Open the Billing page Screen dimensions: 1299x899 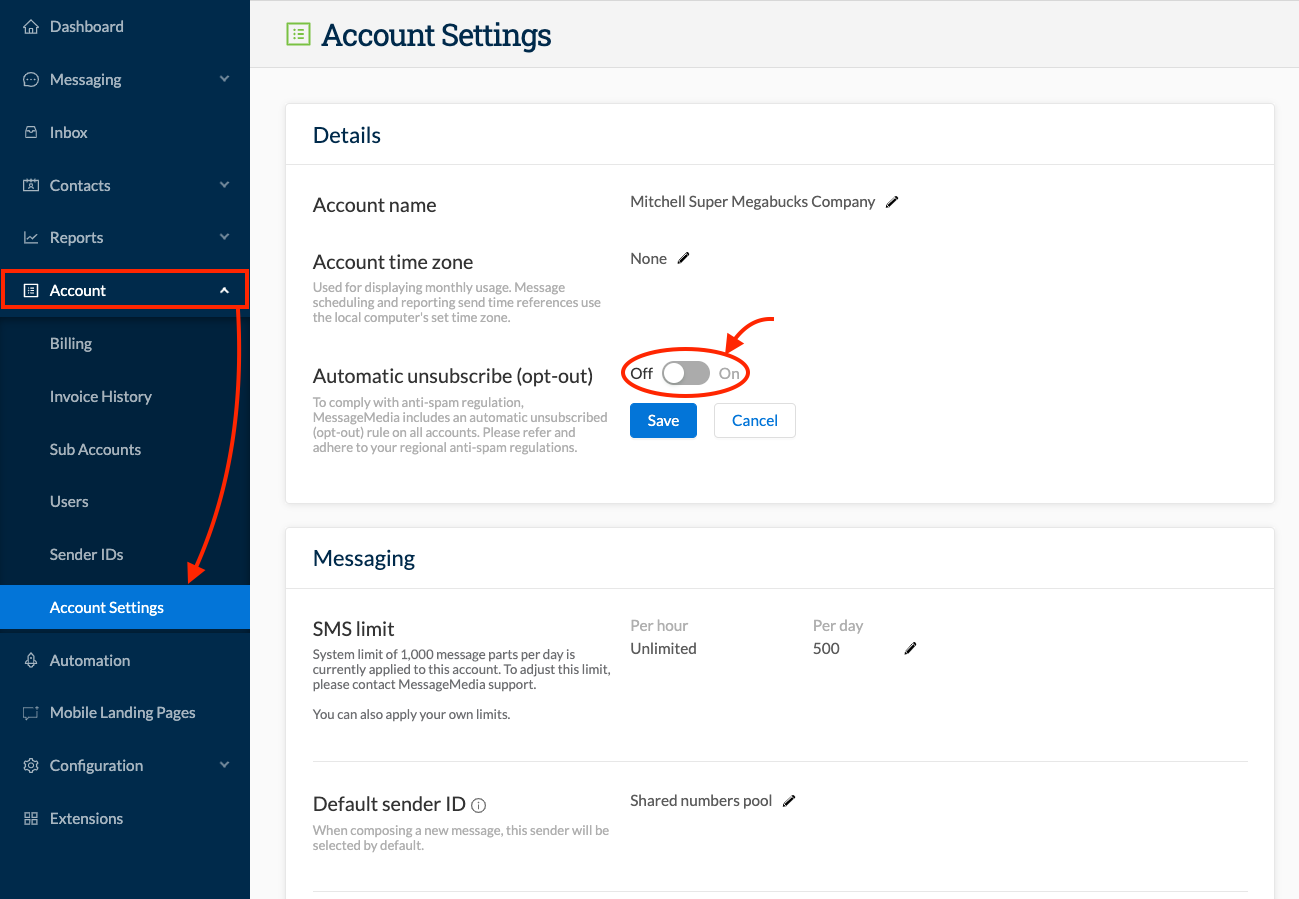(71, 343)
